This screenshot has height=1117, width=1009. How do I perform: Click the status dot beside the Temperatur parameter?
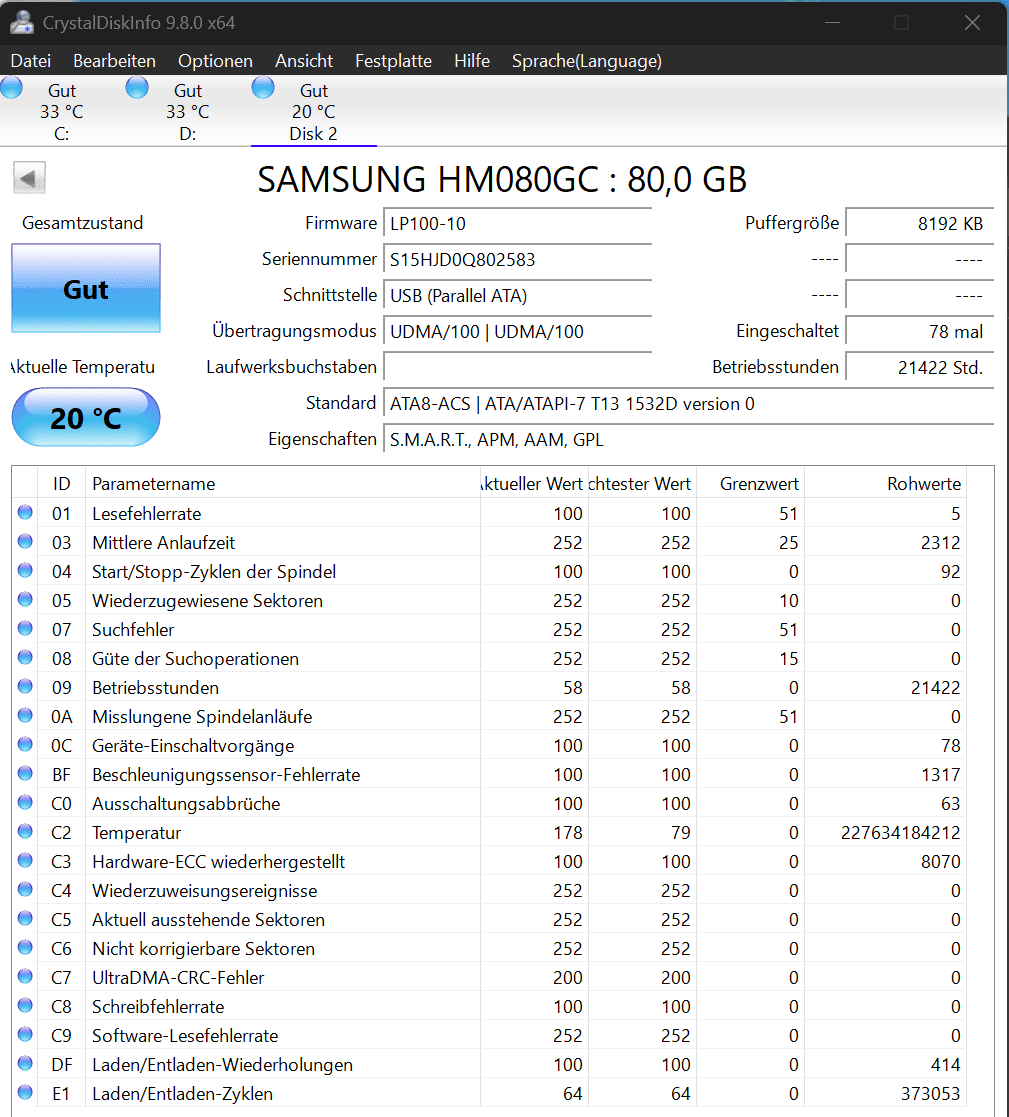[x=23, y=832]
